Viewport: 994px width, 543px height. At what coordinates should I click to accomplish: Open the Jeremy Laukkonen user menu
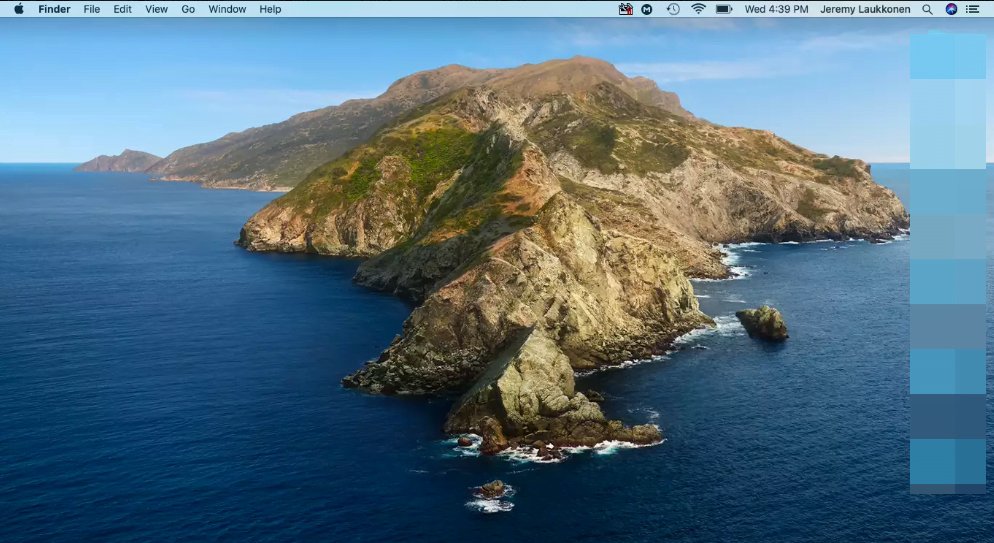[x=865, y=9]
